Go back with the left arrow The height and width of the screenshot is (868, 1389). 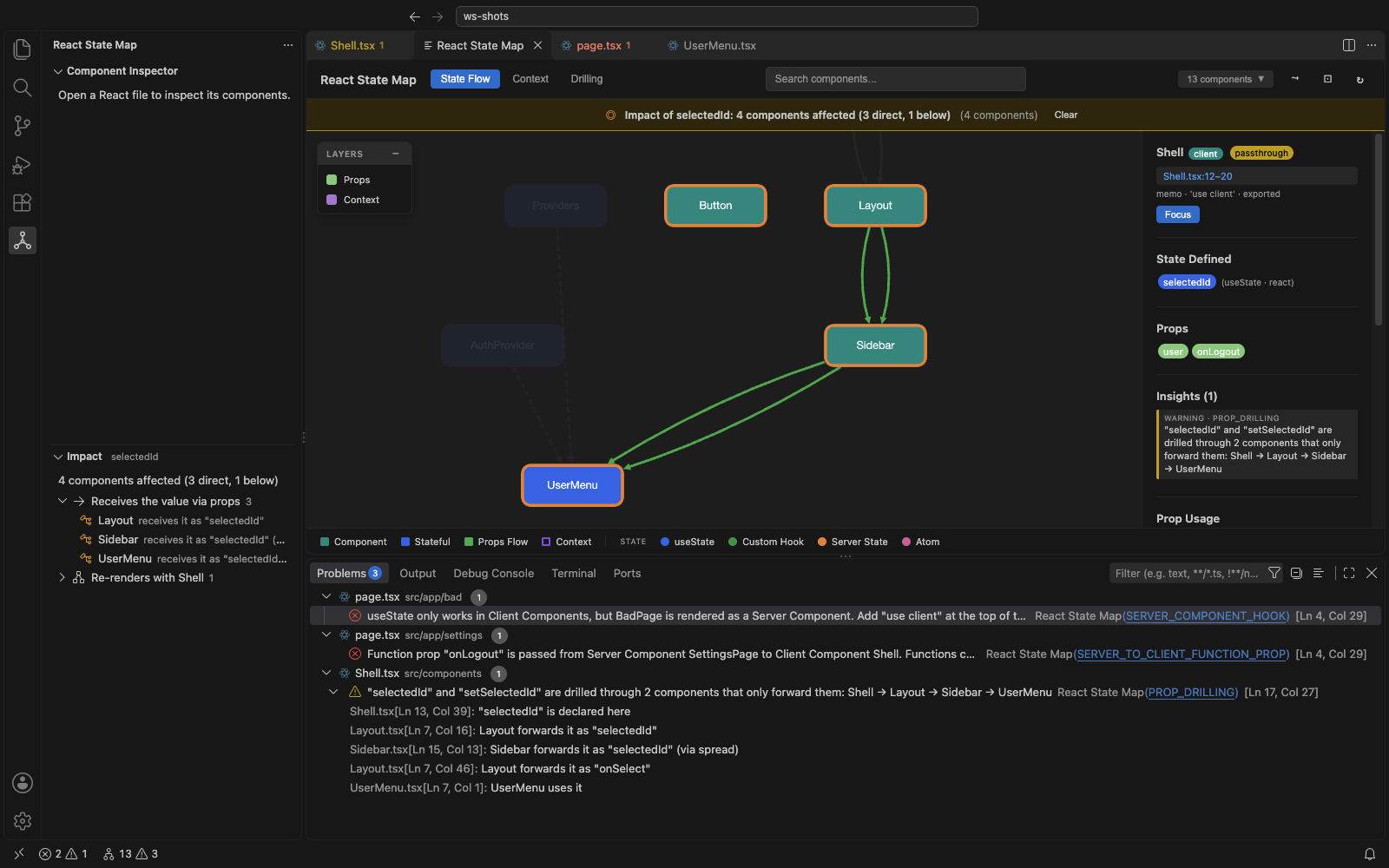tap(415, 16)
